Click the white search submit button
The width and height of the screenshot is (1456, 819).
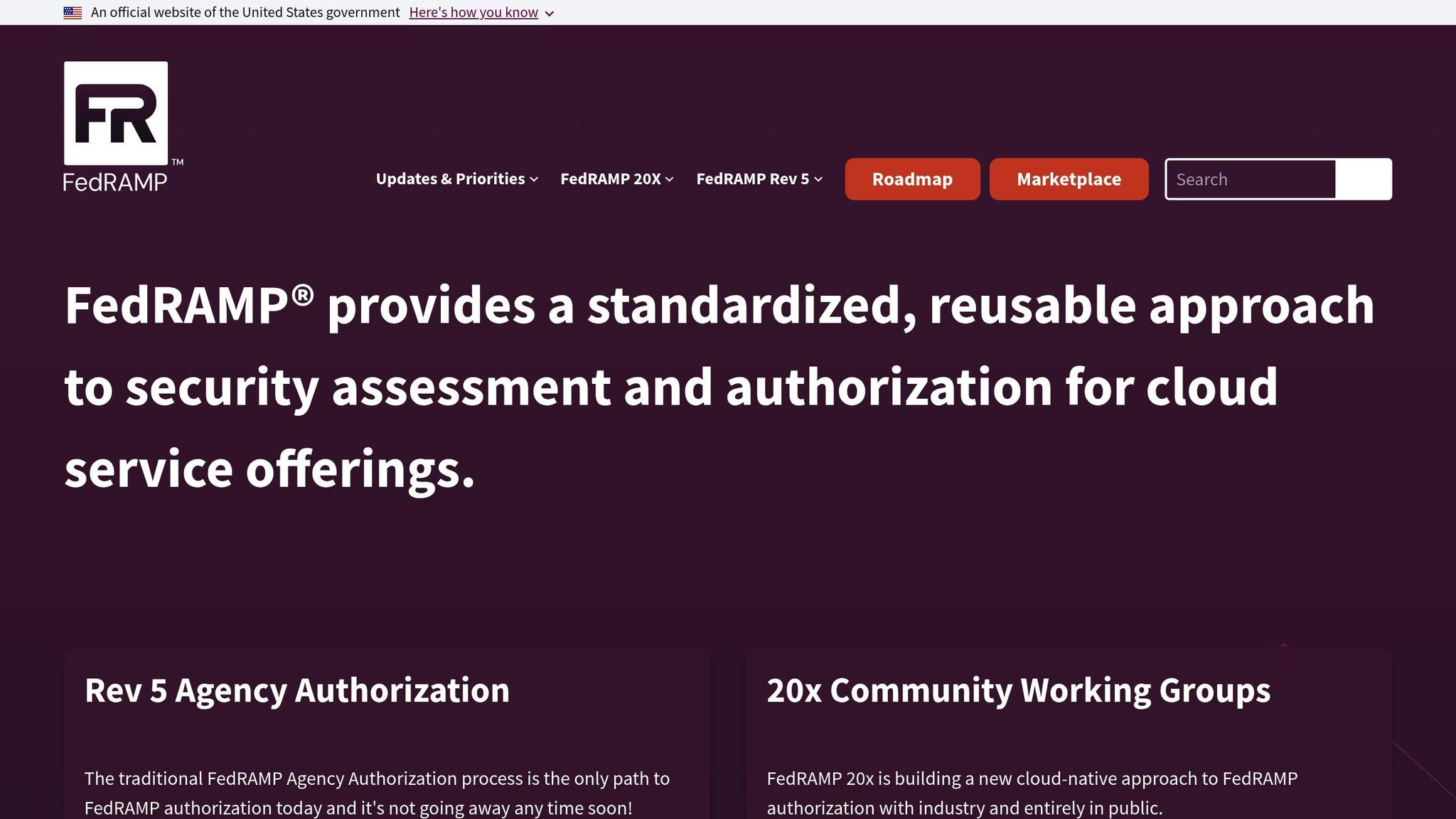(1363, 179)
